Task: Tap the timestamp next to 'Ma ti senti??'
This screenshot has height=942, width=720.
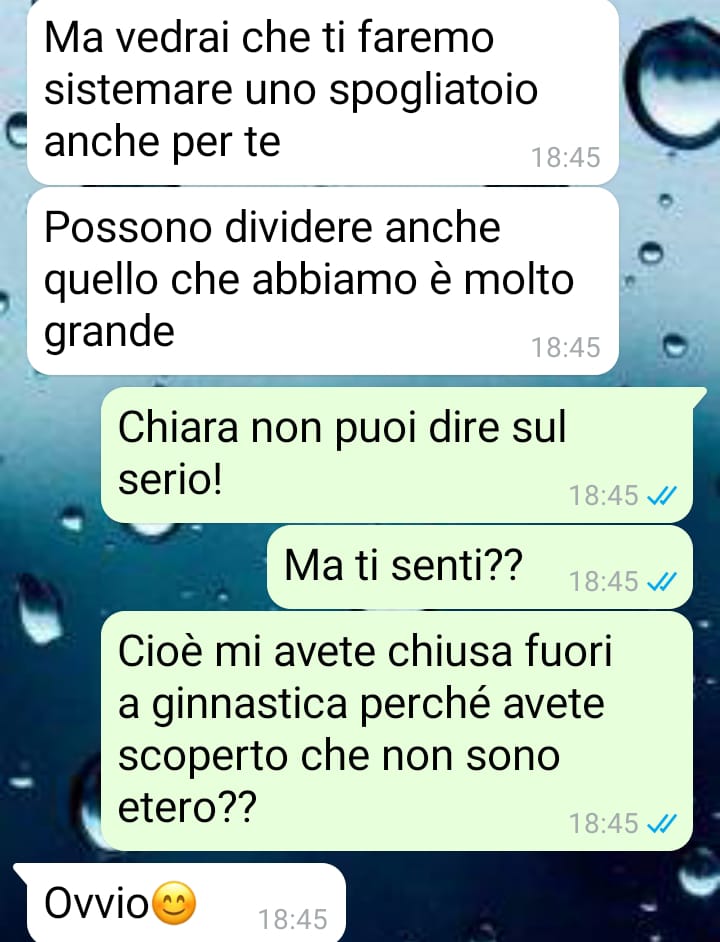Action: pos(603,582)
